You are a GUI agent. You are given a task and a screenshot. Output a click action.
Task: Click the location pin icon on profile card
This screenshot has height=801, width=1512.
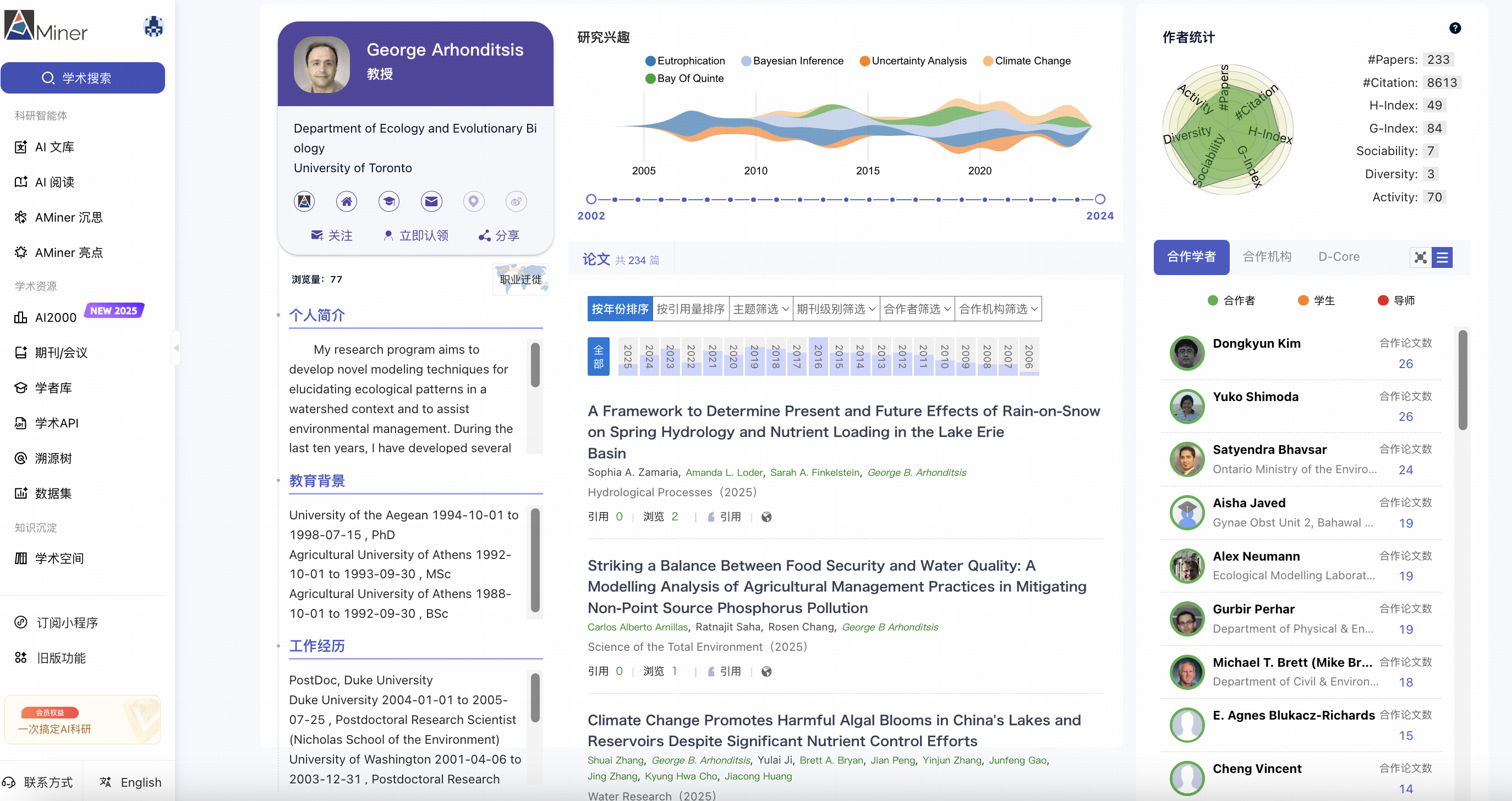pyautogui.click(x=473, y=201)
